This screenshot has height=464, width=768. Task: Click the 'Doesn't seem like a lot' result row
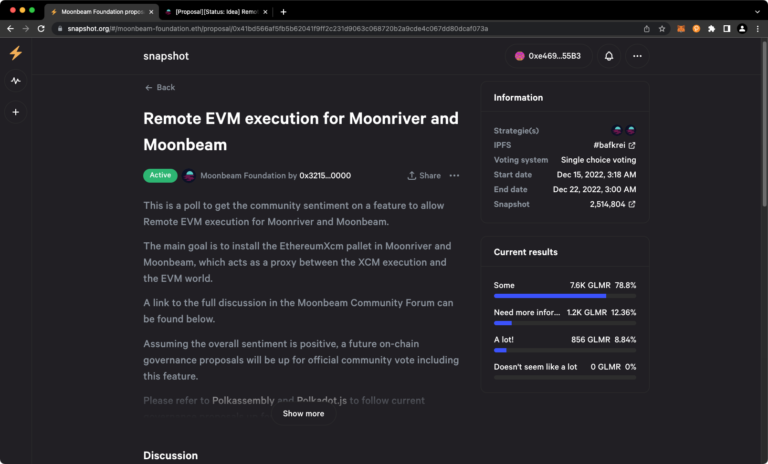tap(565, 371)
